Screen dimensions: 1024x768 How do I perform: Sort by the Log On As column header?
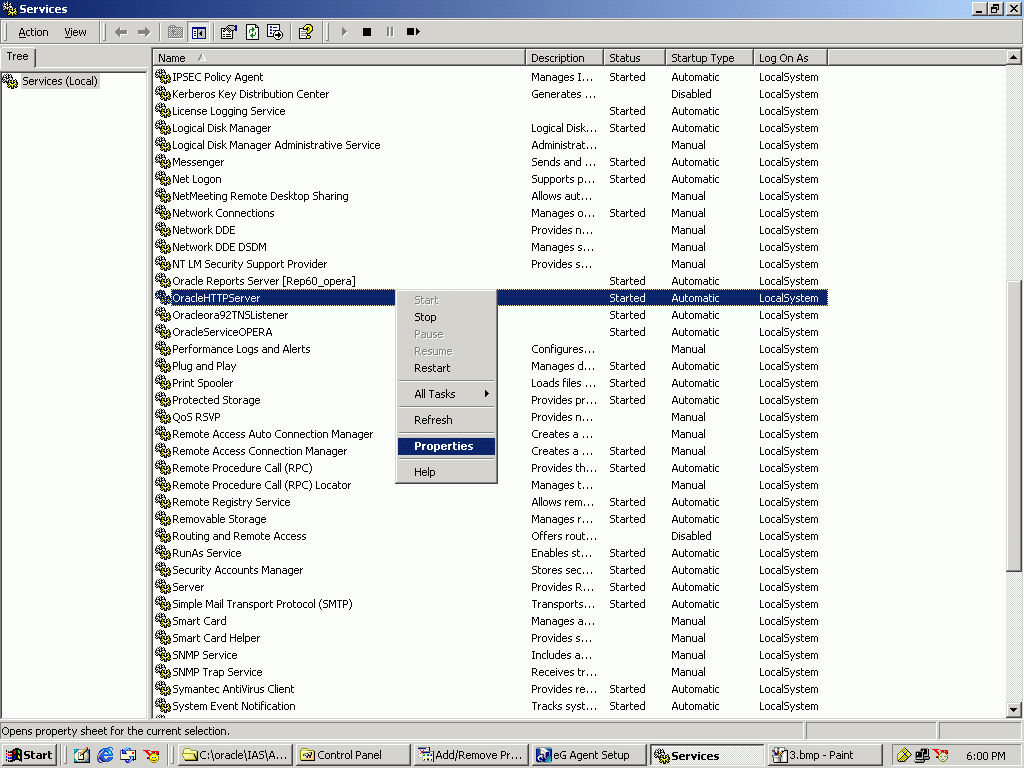(x=790, y=57)
